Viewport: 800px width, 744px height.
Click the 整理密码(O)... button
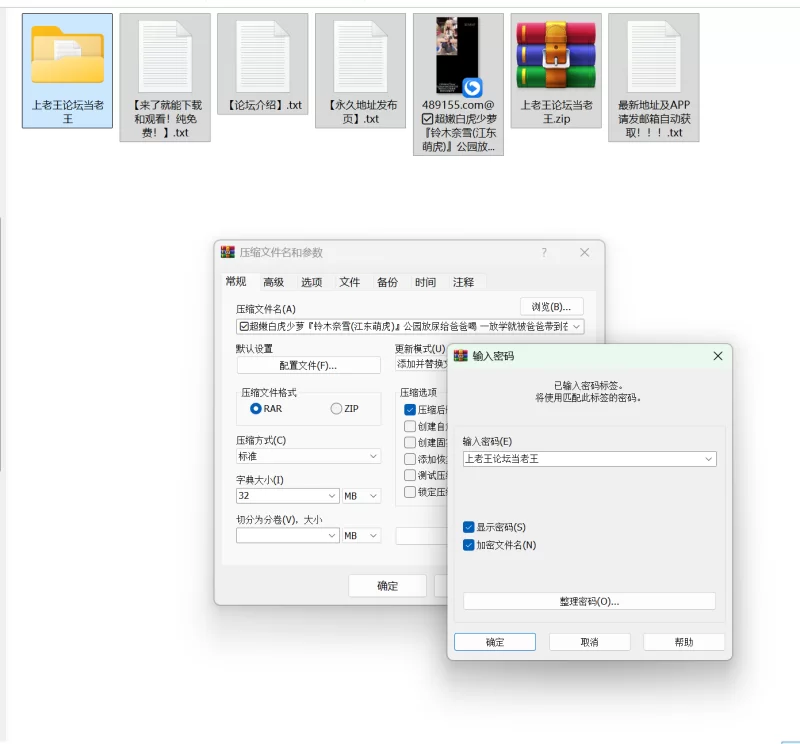coord(589,601)
